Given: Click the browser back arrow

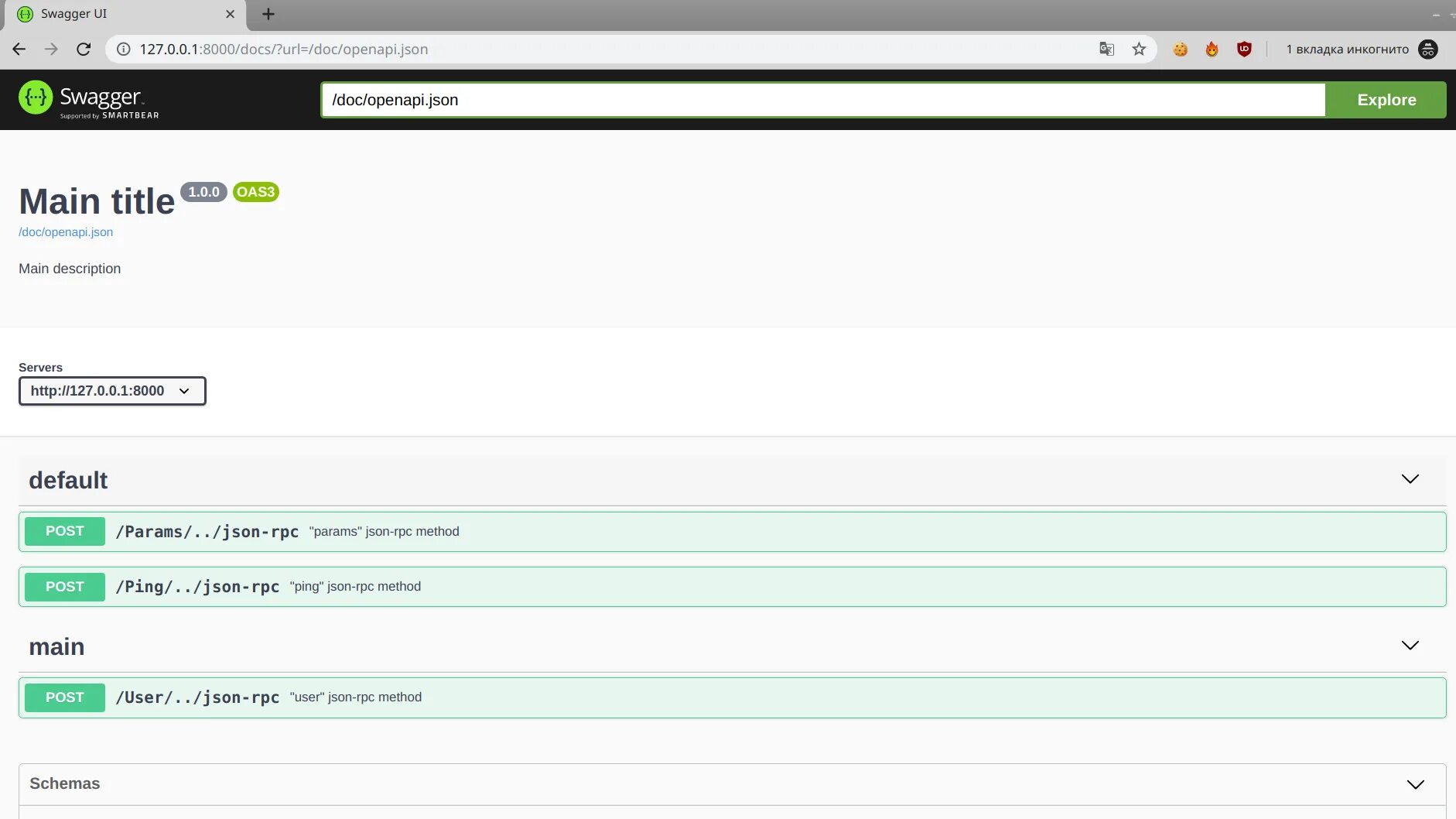Looking at the screenshot, I should [19, 49].
